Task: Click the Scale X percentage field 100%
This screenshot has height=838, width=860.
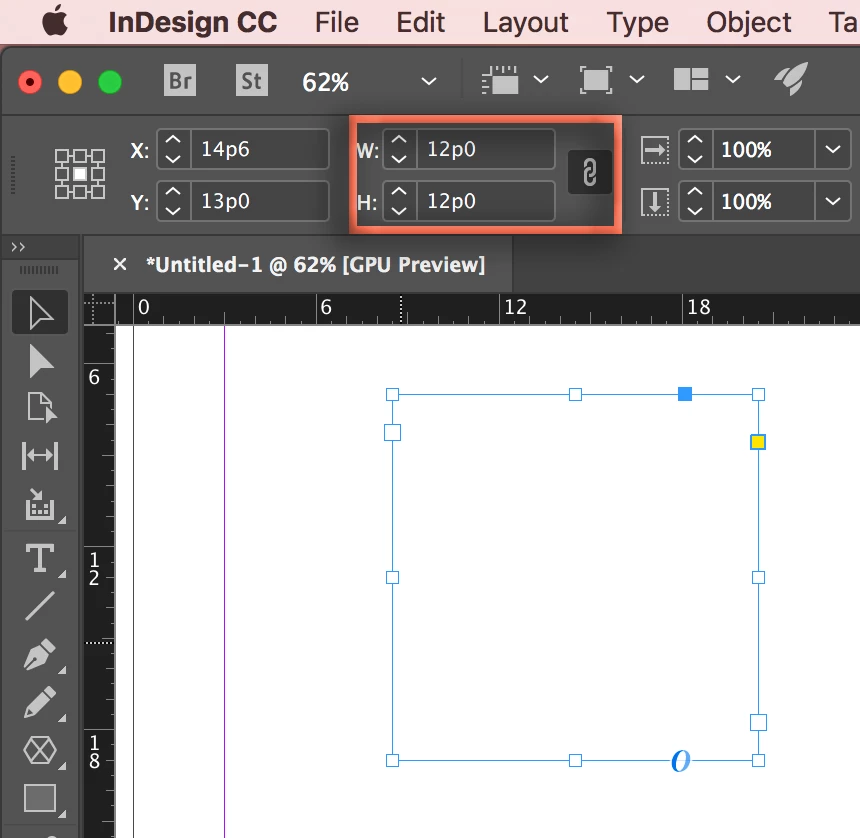Action: tap(764, 149)
